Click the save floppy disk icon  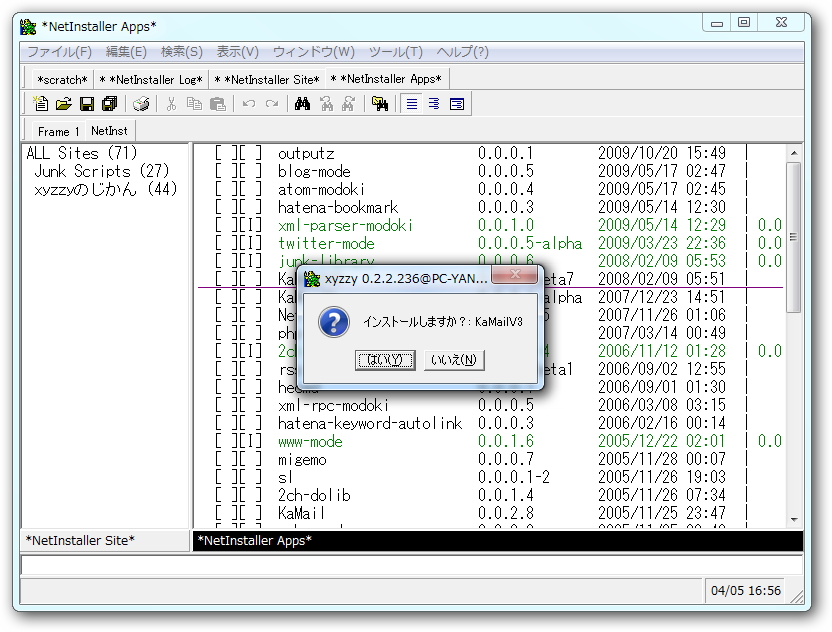tap(87, 103)
